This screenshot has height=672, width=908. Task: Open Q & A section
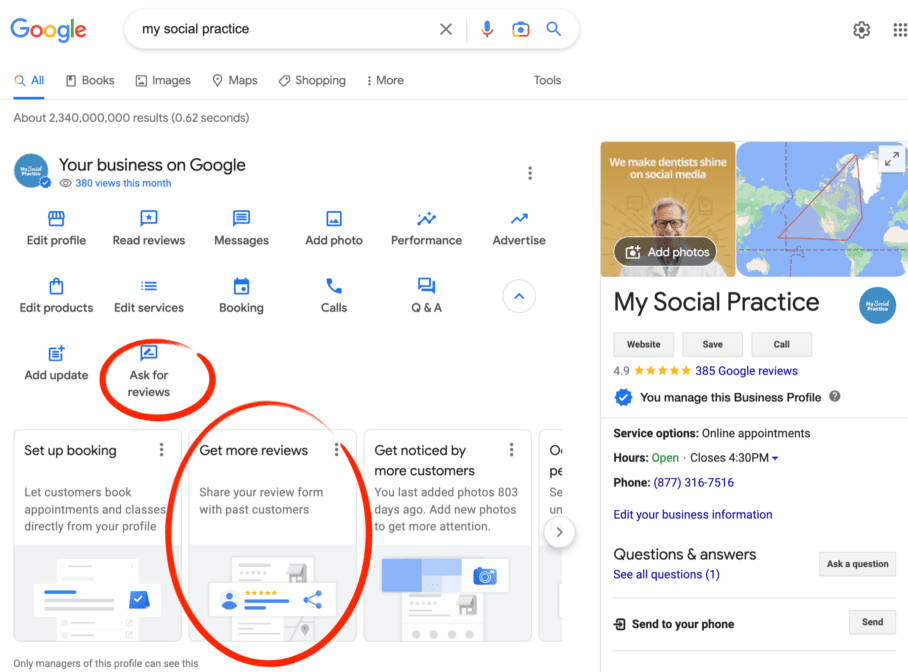point(426,296)
